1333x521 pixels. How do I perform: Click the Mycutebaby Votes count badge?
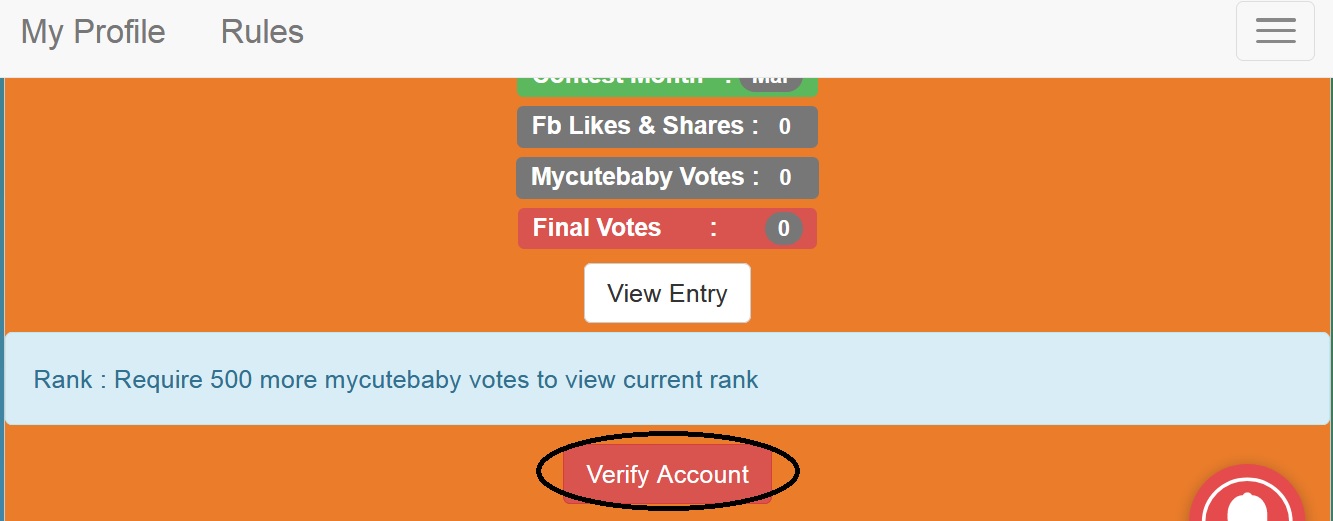tap(785, 178)
